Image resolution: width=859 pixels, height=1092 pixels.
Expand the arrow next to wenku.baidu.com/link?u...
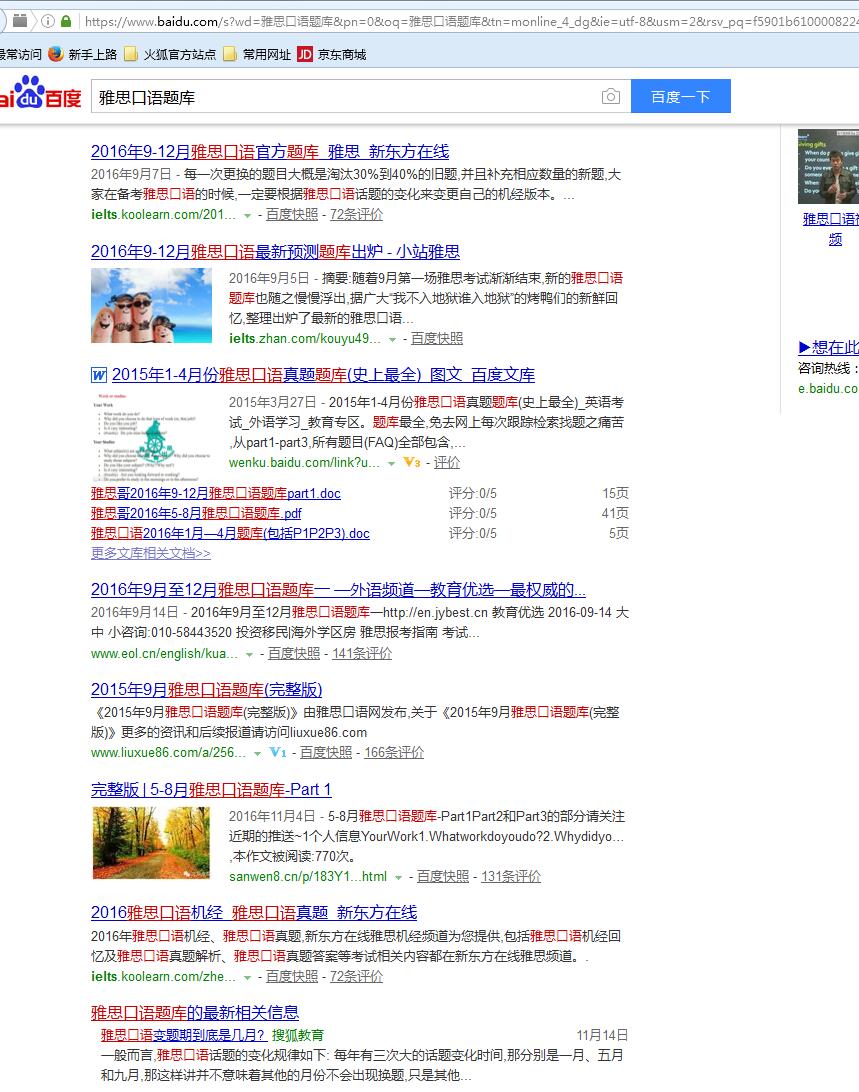[x=392, y=464]
